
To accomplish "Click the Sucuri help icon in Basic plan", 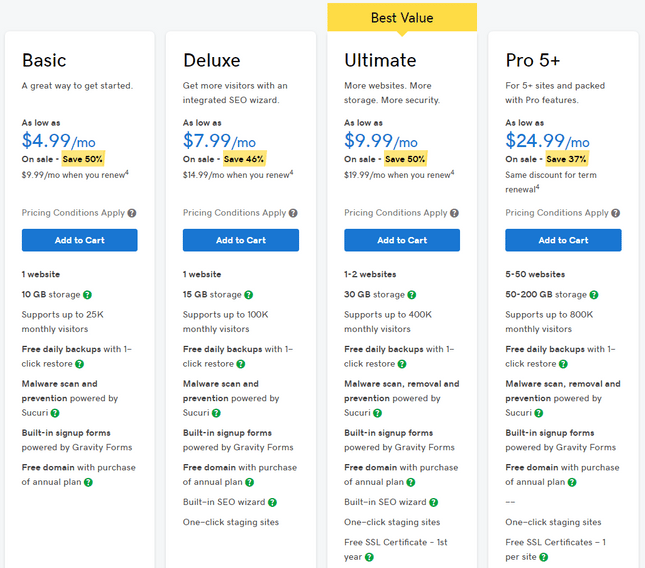I will (55, 413).
